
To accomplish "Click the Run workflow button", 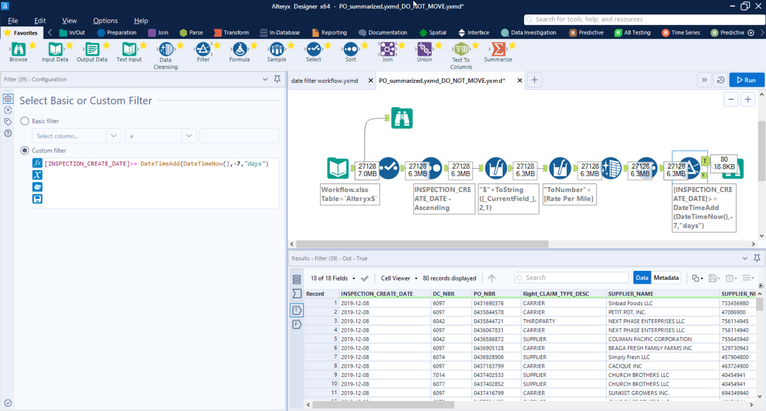I will coord(747,80).
